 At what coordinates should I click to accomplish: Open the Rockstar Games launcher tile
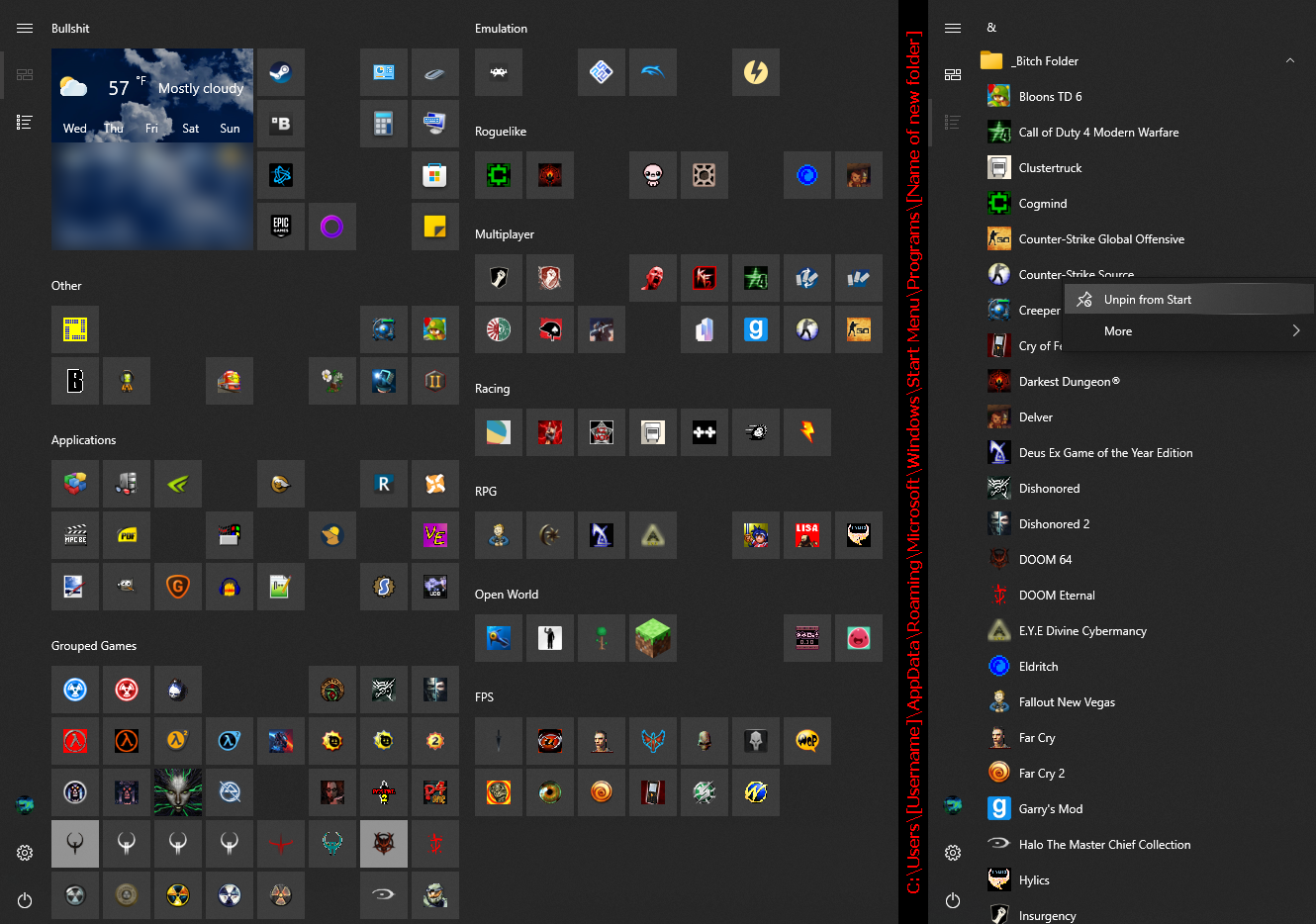point(384,484)
